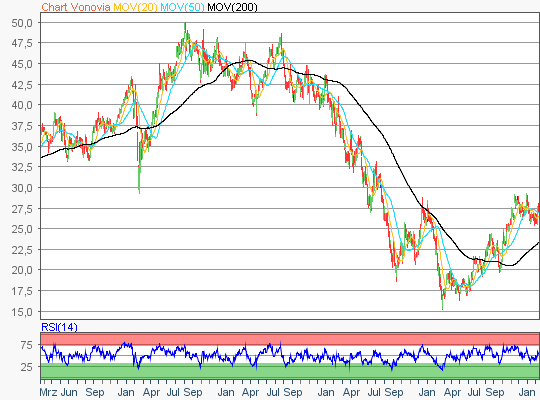The width and height of the screenshot is (540, 400).
Task: Click the Mrz month label on time axis
Action: (49, 392)
